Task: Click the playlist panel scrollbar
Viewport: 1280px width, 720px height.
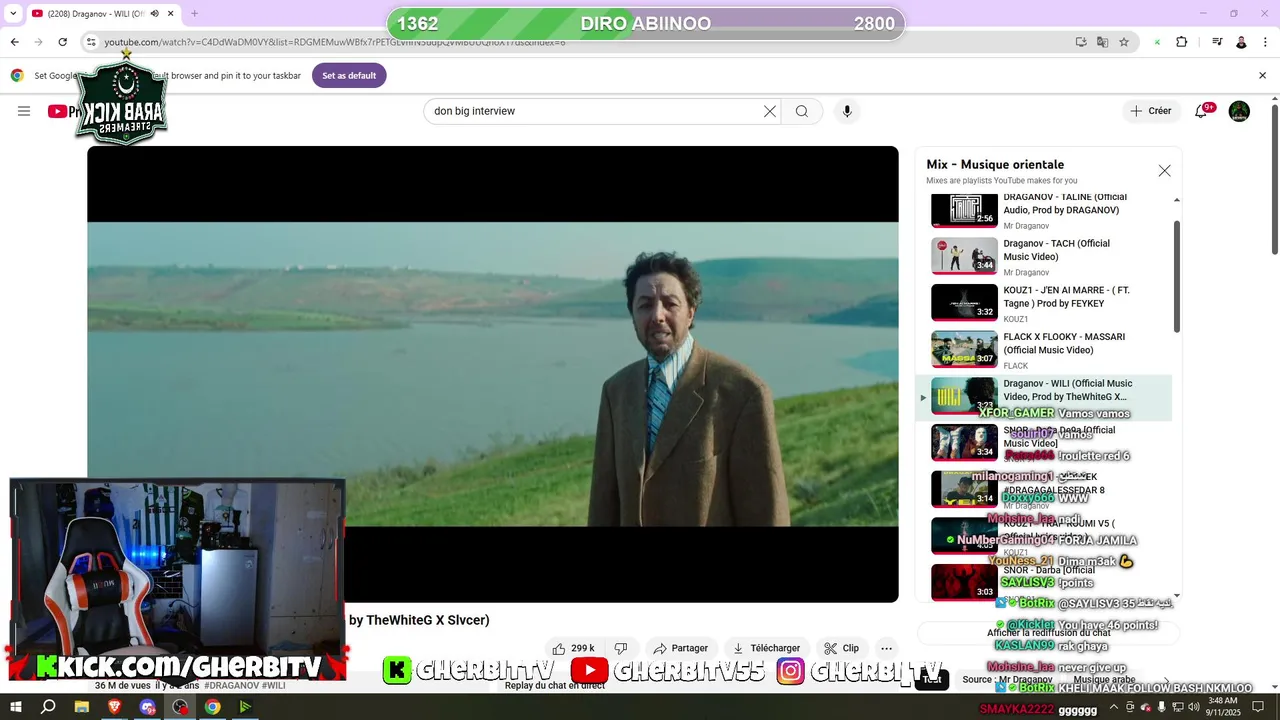Action: pyautogui.click(x=1177, y=277)
